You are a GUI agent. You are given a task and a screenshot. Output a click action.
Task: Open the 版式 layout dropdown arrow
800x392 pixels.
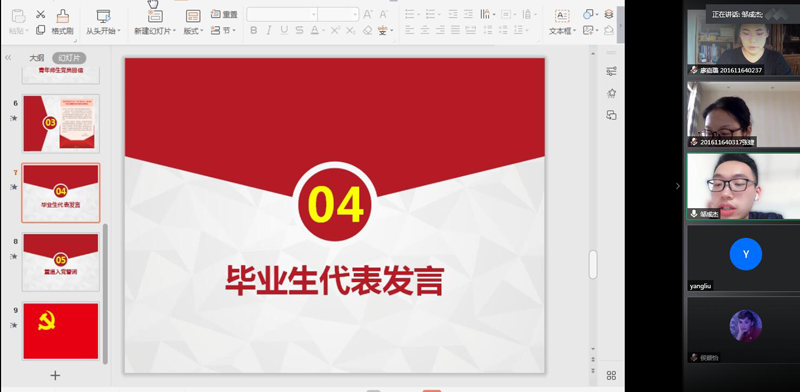tap(202, 31)
